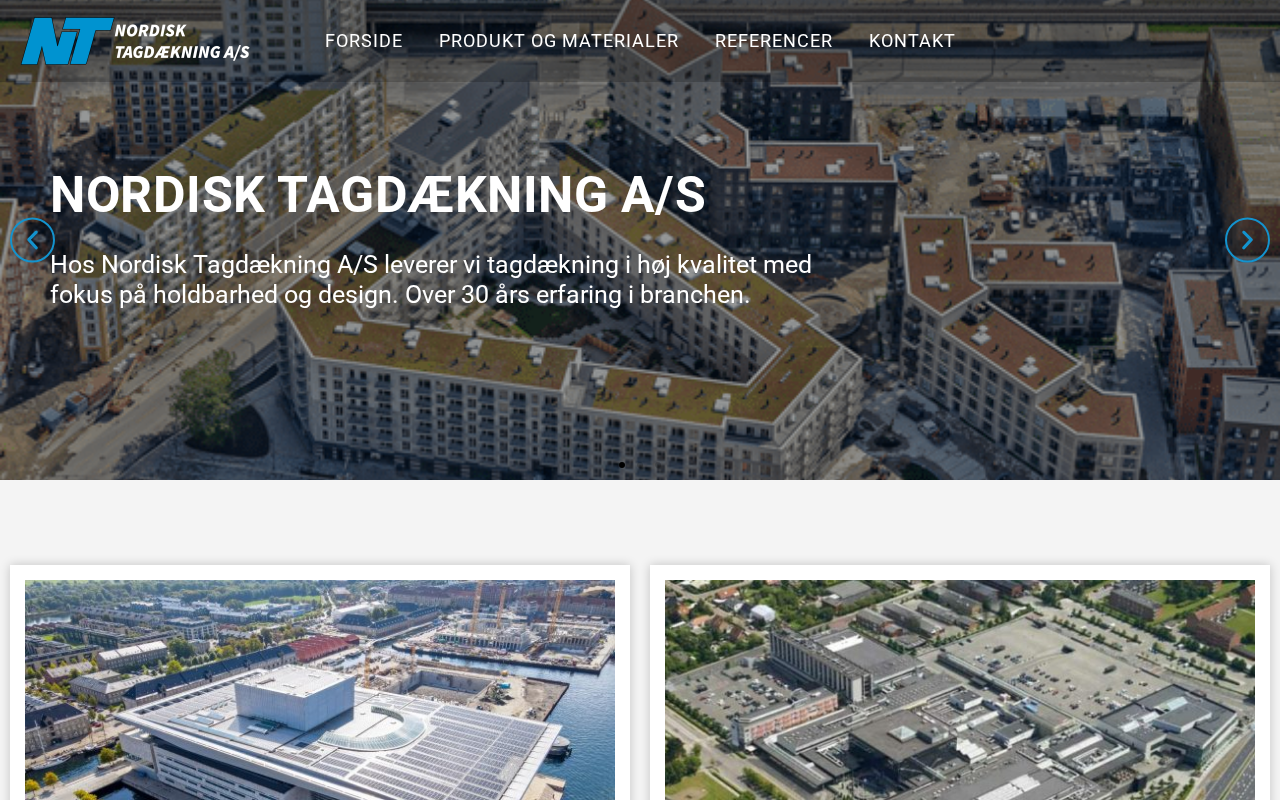Click the paragraph starting "Hos Nordisk Tagdækning A/S leverer"
The width and height of the screenshot is (1280, 800).
[x=431, y=280]
